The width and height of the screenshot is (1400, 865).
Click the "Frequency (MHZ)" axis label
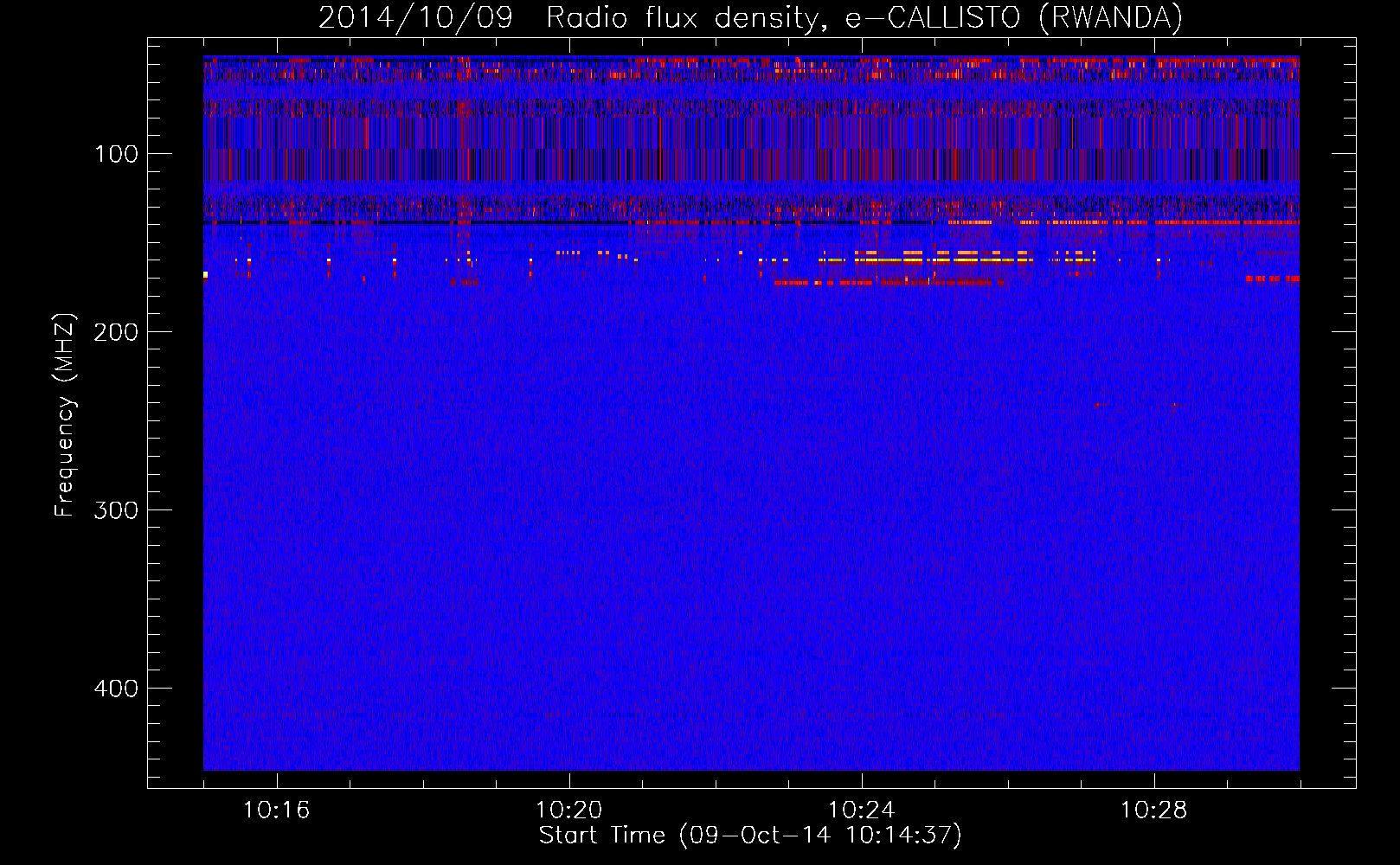[65, 415]
